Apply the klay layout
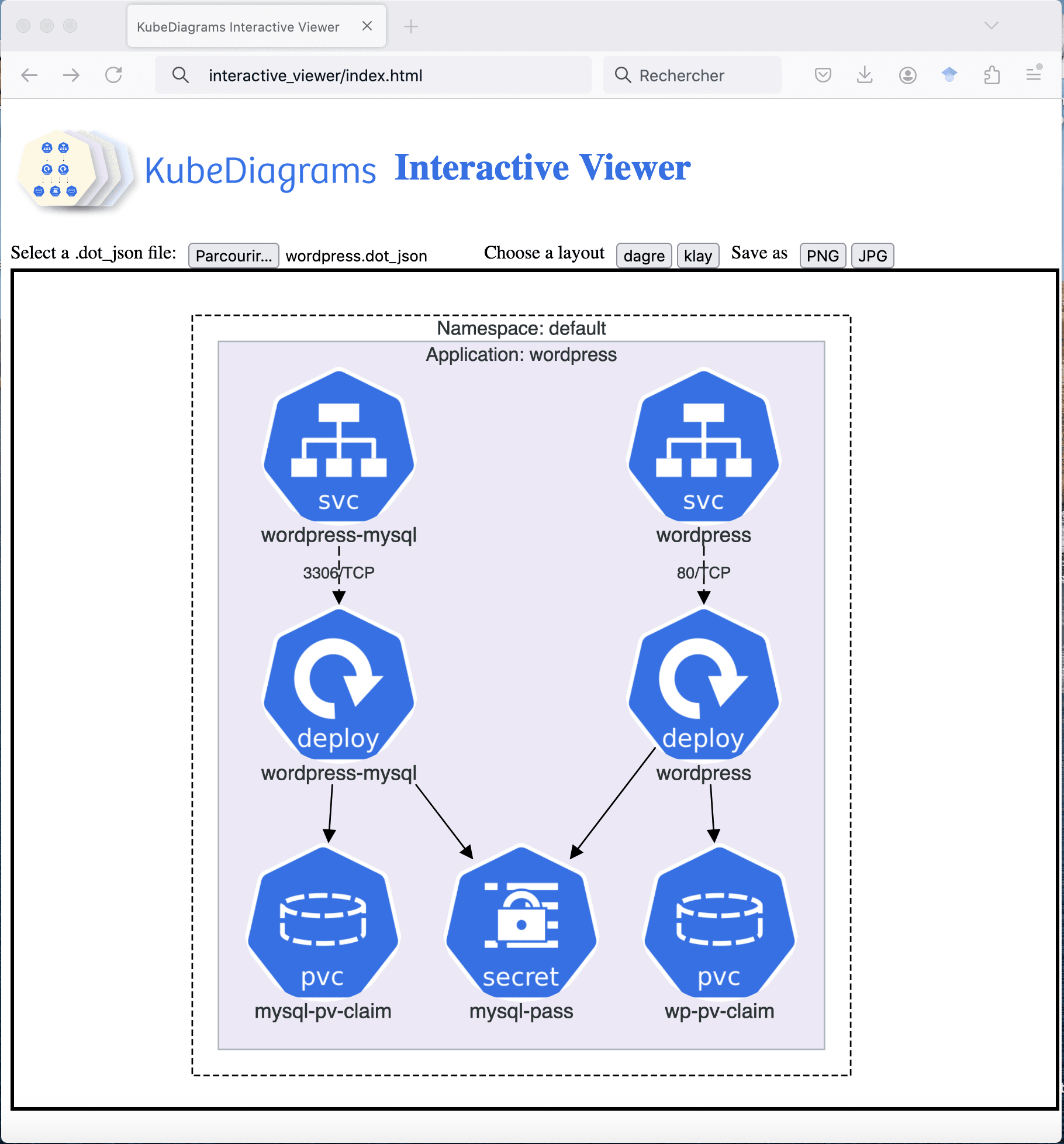Screen dimensions: 1064x1144 pyautogui.click(x=698, y=255)
